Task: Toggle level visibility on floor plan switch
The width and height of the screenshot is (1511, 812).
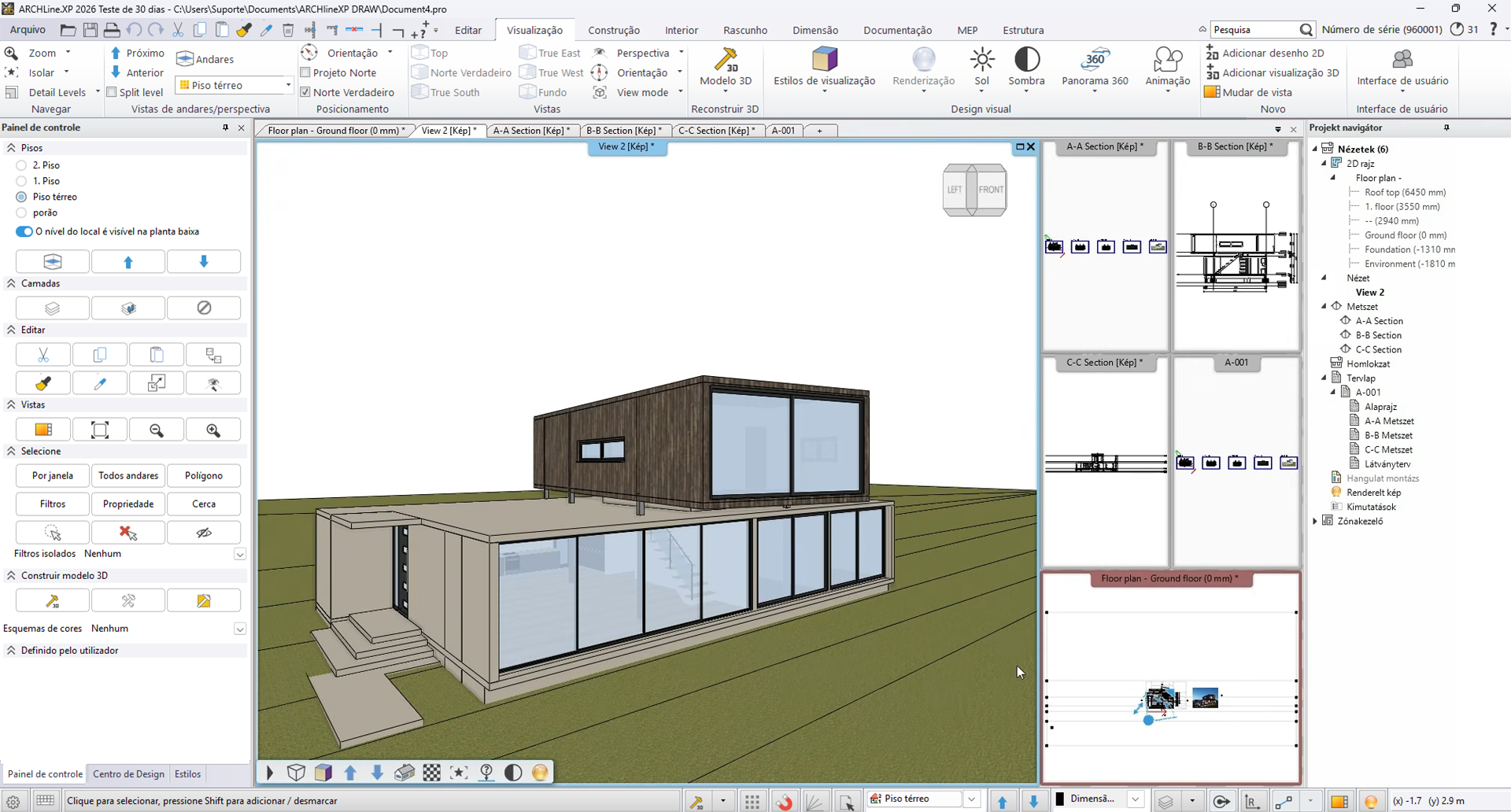Action: pyautogui.click(x=24, y=231)
